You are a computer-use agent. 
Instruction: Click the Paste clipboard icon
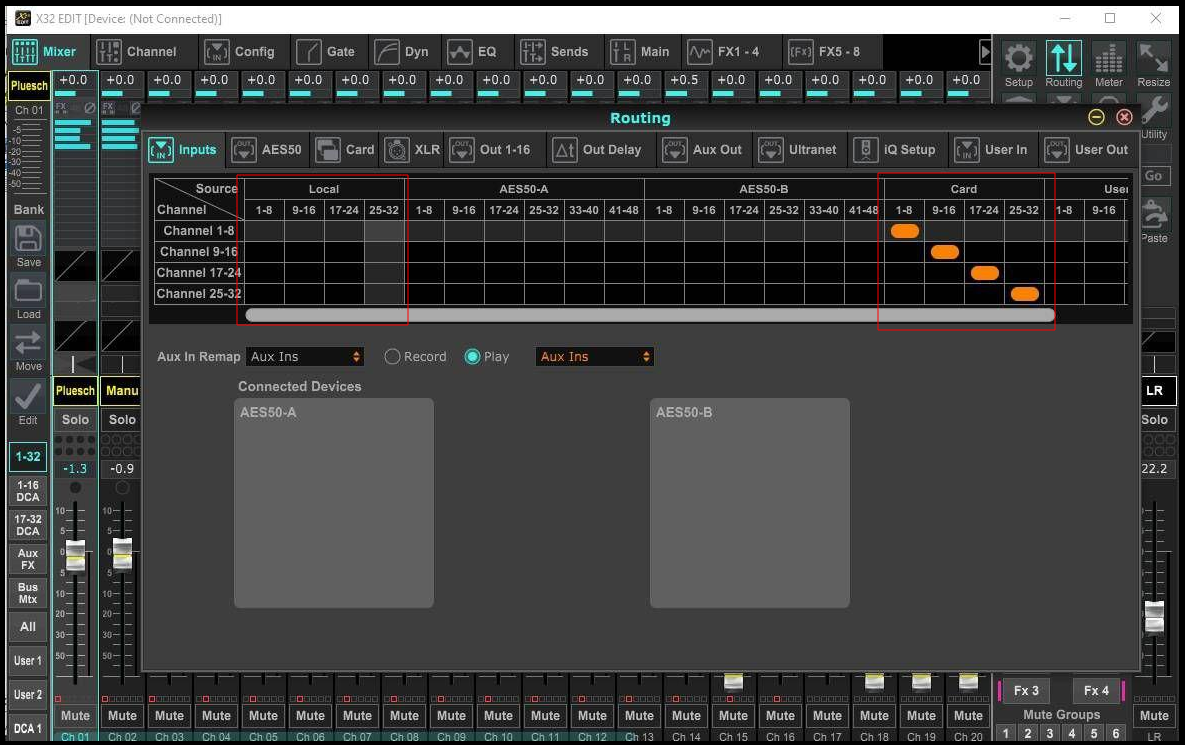point(1154,215)
